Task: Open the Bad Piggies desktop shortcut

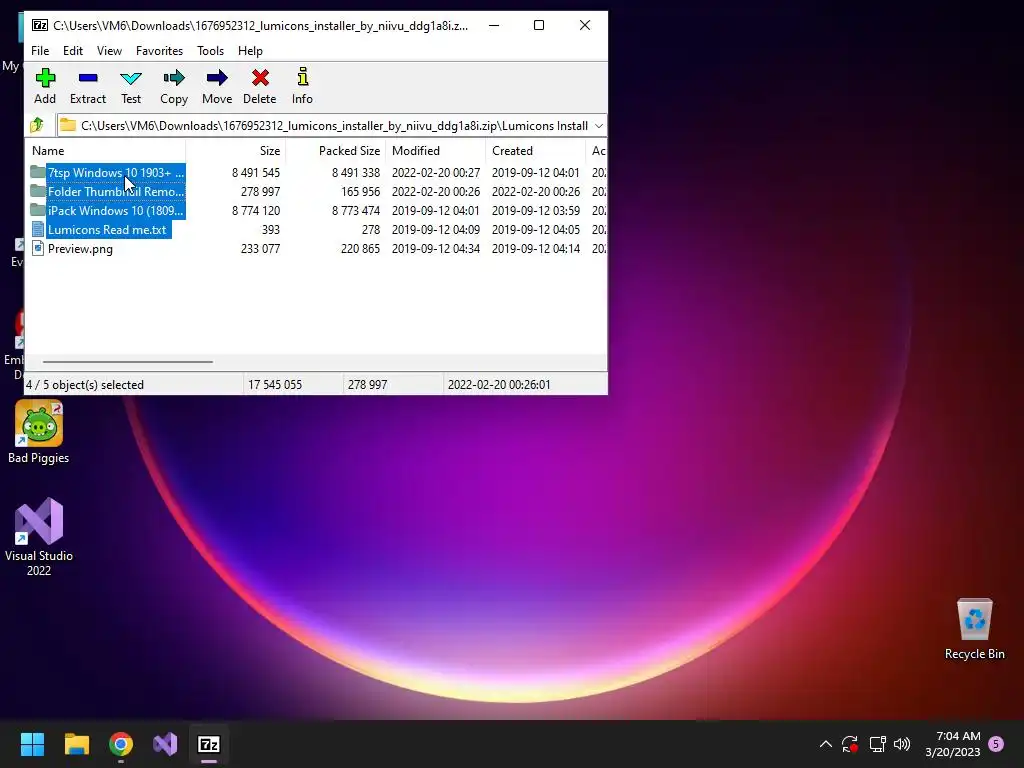Action: tap(39, 432)
